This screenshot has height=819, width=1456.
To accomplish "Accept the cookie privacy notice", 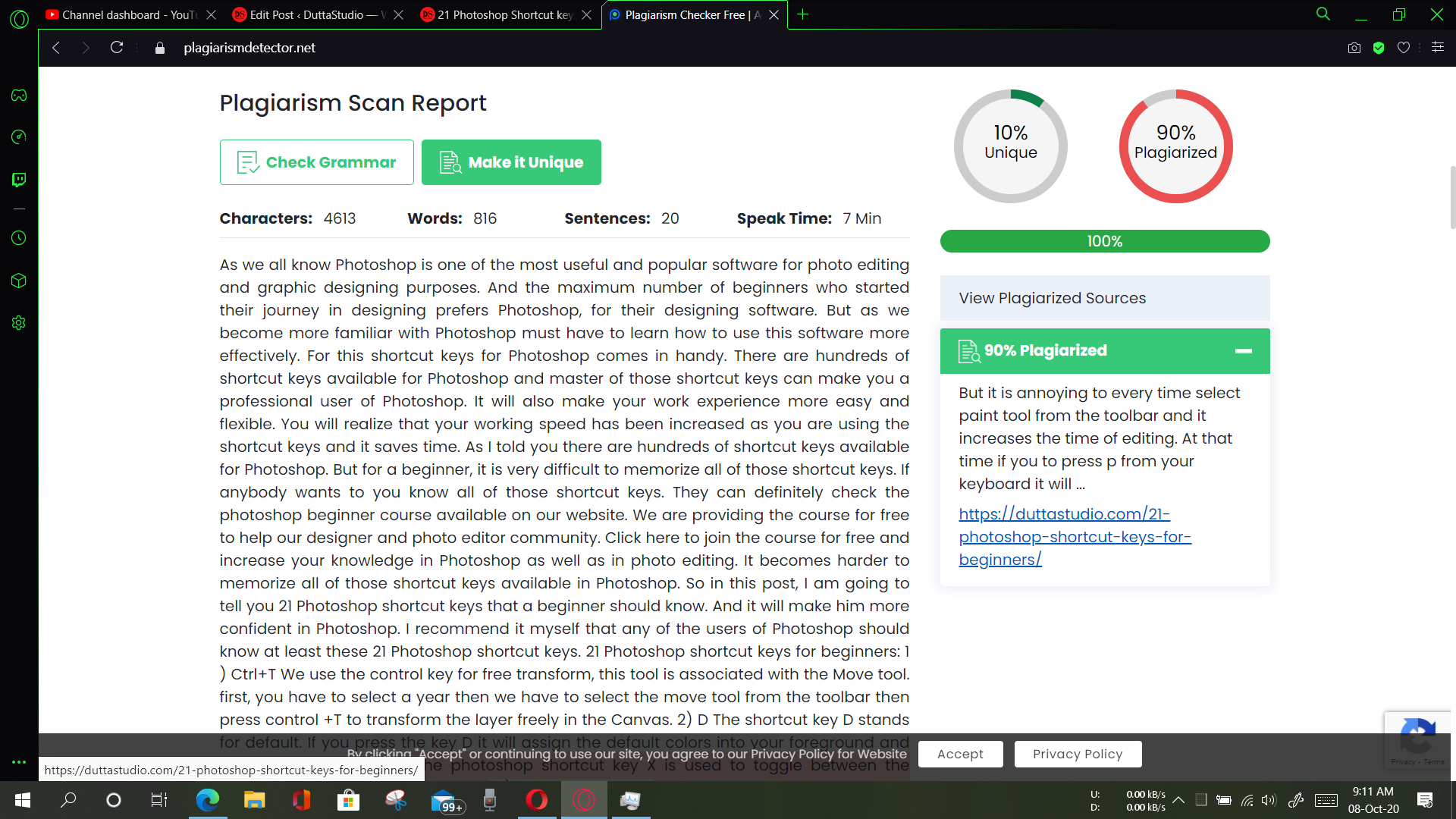I will [960, 754].
